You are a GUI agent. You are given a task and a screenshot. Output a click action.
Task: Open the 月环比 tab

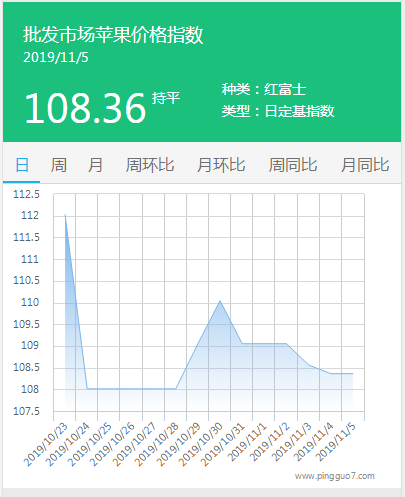[x=221, y=165]
